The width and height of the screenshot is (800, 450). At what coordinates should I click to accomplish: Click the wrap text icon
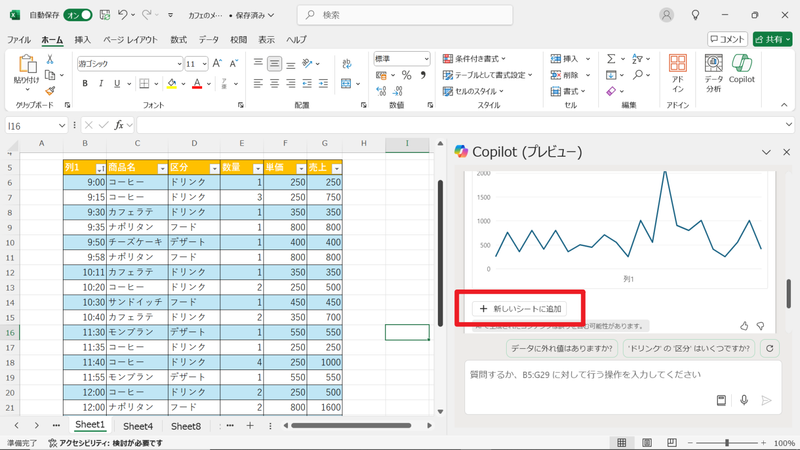point(347,64)
